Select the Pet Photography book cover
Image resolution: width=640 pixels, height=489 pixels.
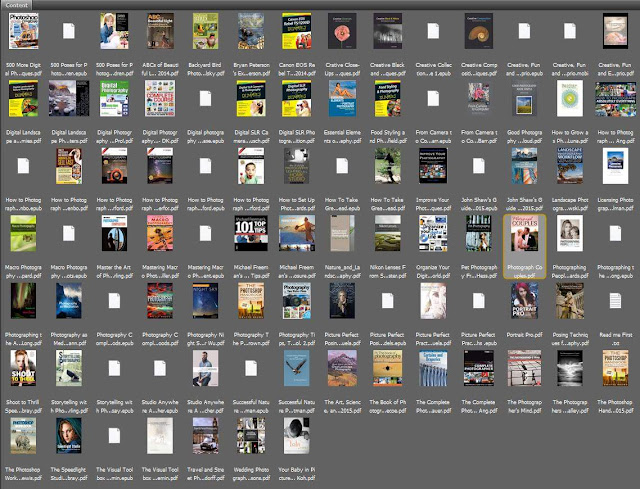click(x=479, y=233)
